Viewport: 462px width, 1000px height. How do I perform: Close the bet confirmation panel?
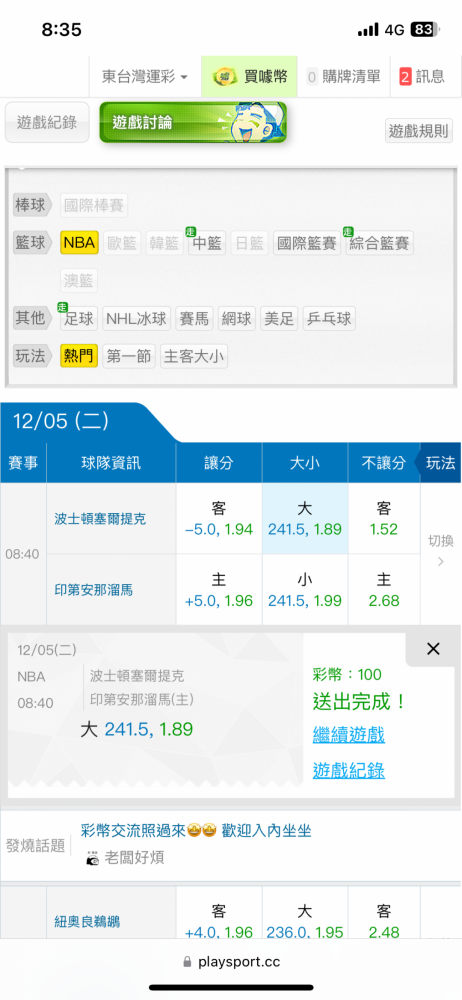(433, 649)
